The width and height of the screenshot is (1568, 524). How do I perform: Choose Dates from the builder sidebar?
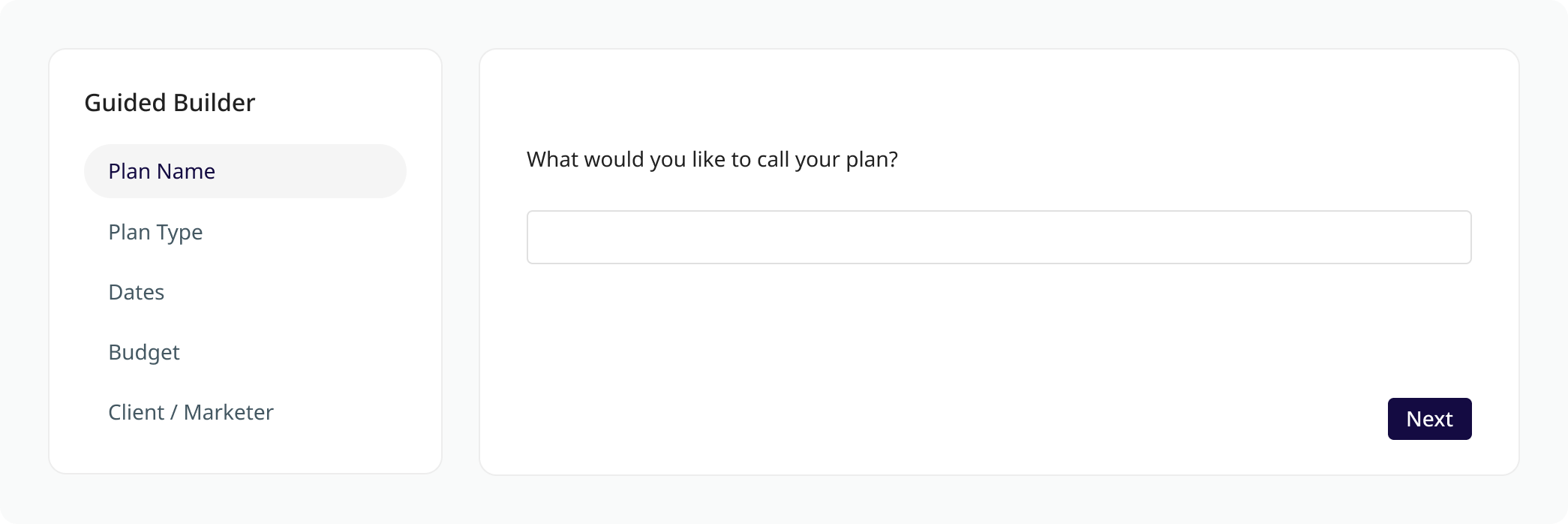point(136,292)
